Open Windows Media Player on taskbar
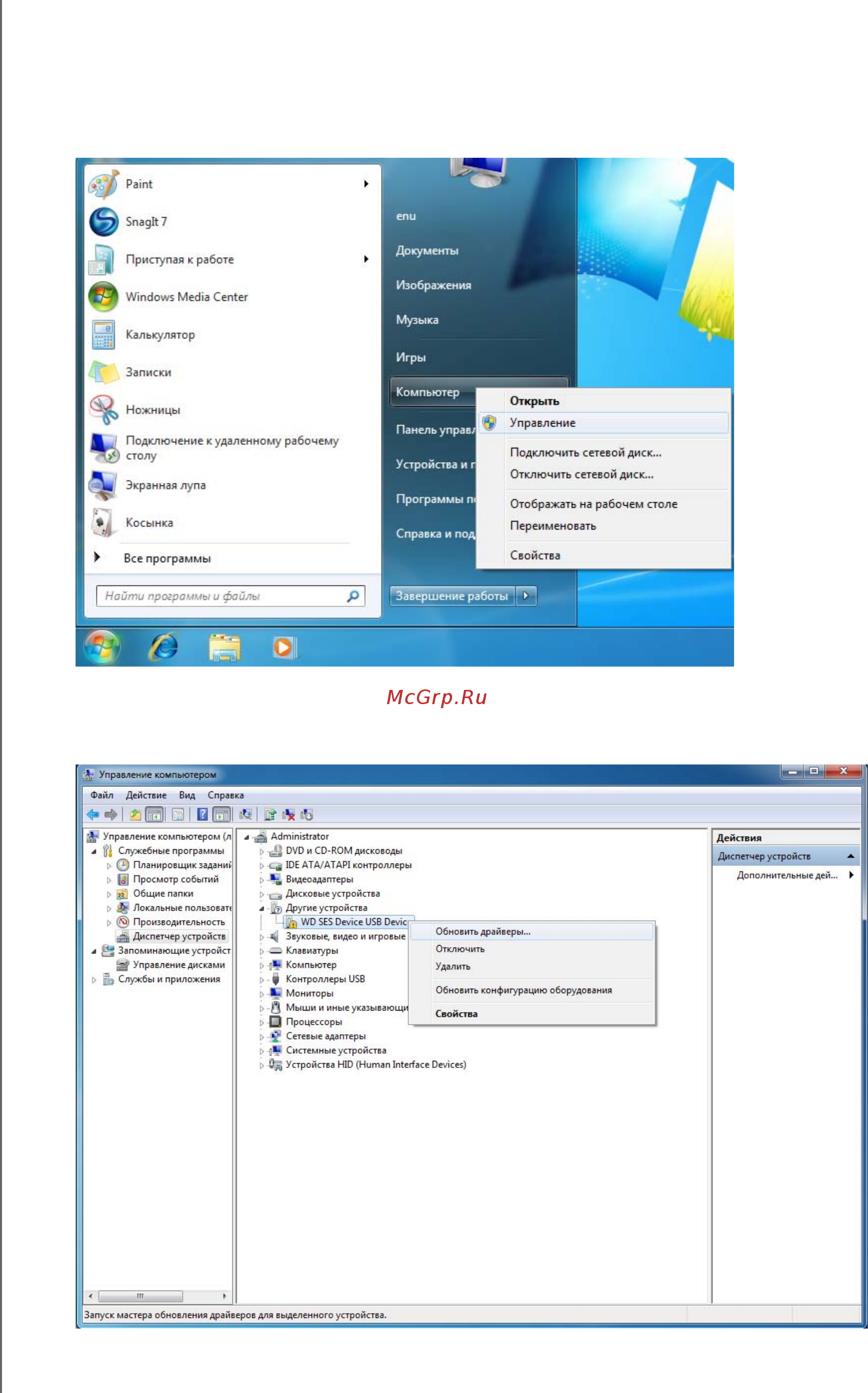The width and height of the screenshot is (868, 1393). (x=284, y=647)
